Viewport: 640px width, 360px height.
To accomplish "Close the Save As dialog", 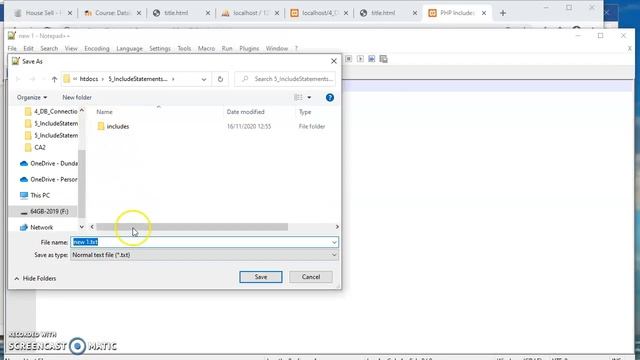I will 333,61.
